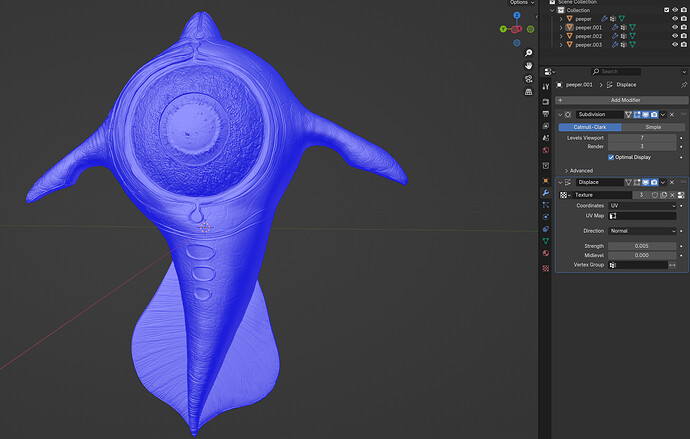Open texture settings in Texture tab icon
The image size is (690, 439).
pyautogui.click(x=681, y=195)
